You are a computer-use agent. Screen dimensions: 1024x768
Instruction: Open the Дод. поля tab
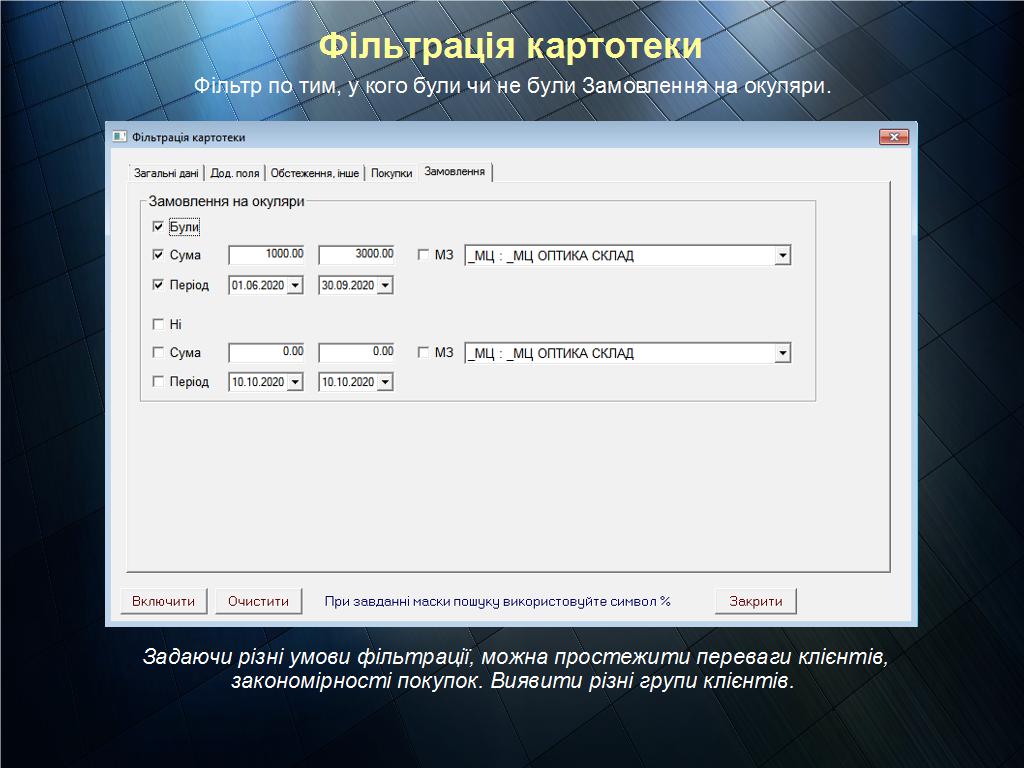pos(234,173)
